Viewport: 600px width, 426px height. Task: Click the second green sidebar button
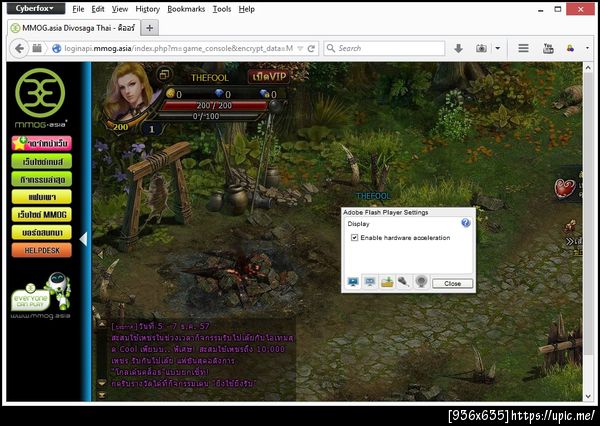point(42,179)
